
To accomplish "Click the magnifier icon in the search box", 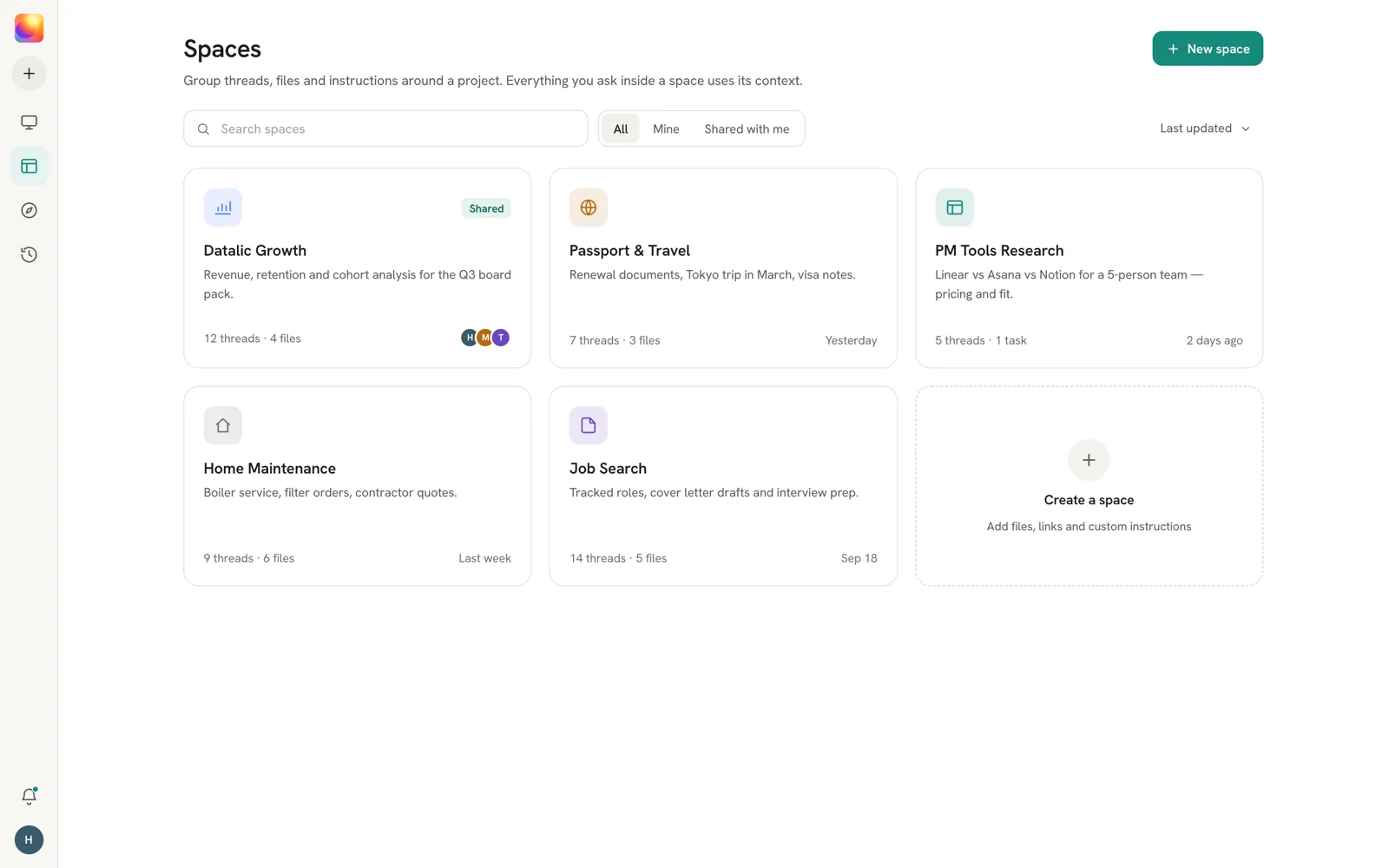I will [x=203, y=129].
